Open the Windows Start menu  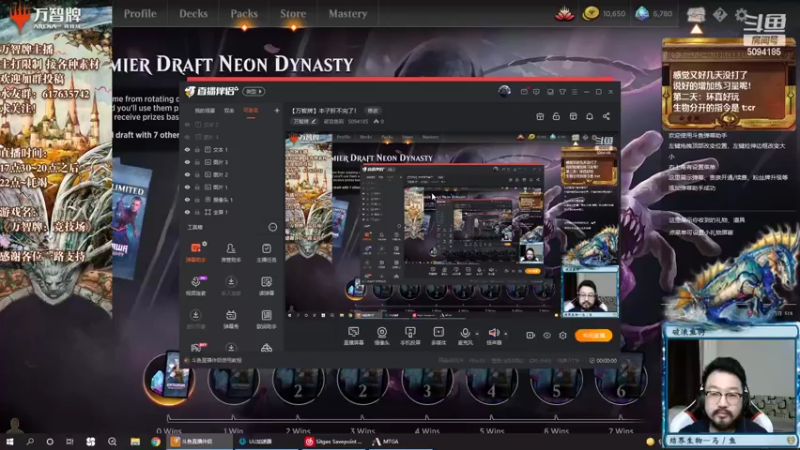point(10,441)
